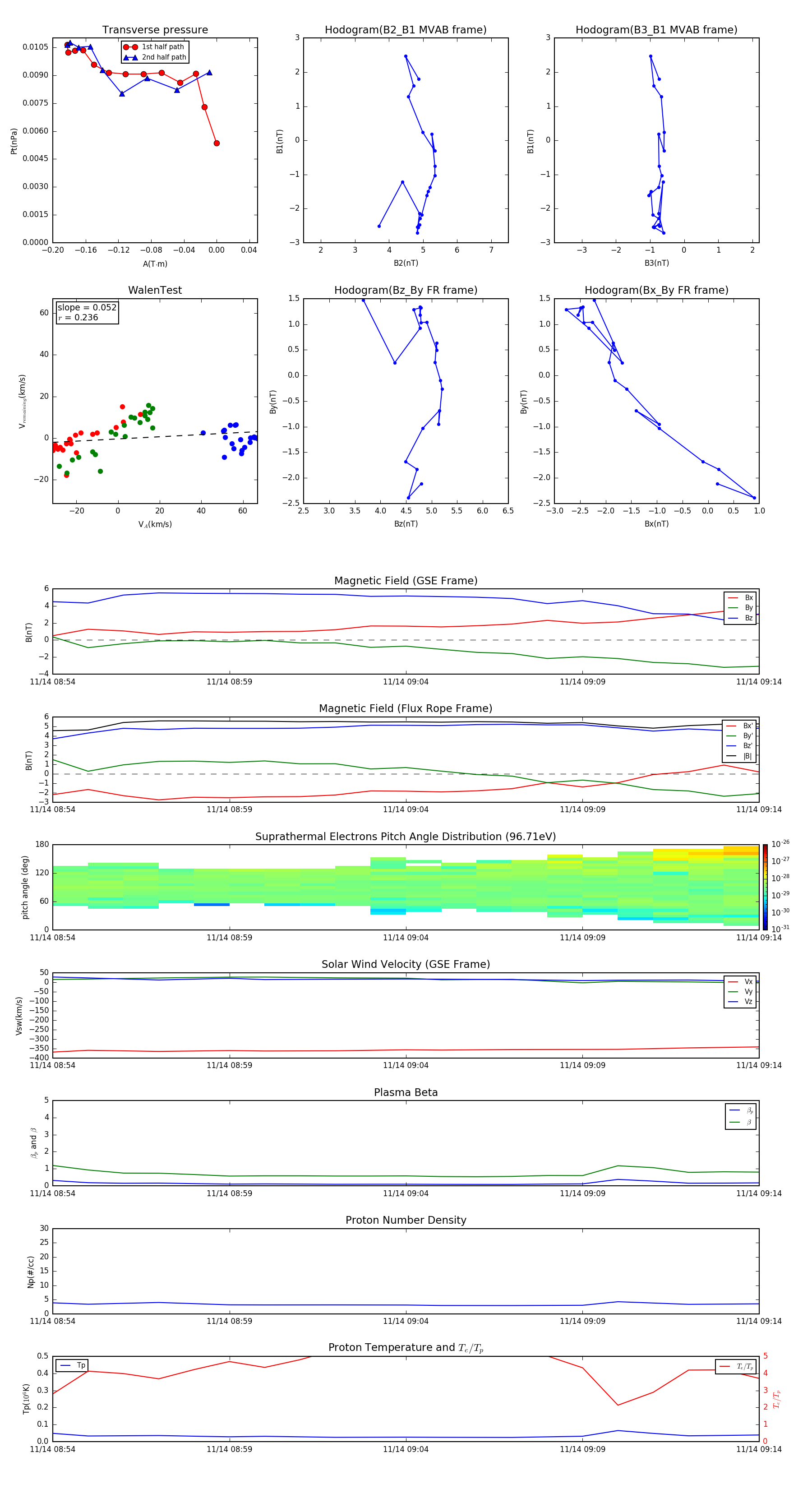This screenshot has height=1489, width=812.
Task: Click "11/14 09:04" tick under Plasma Beta plot
Action: (x=406, y=1193)
